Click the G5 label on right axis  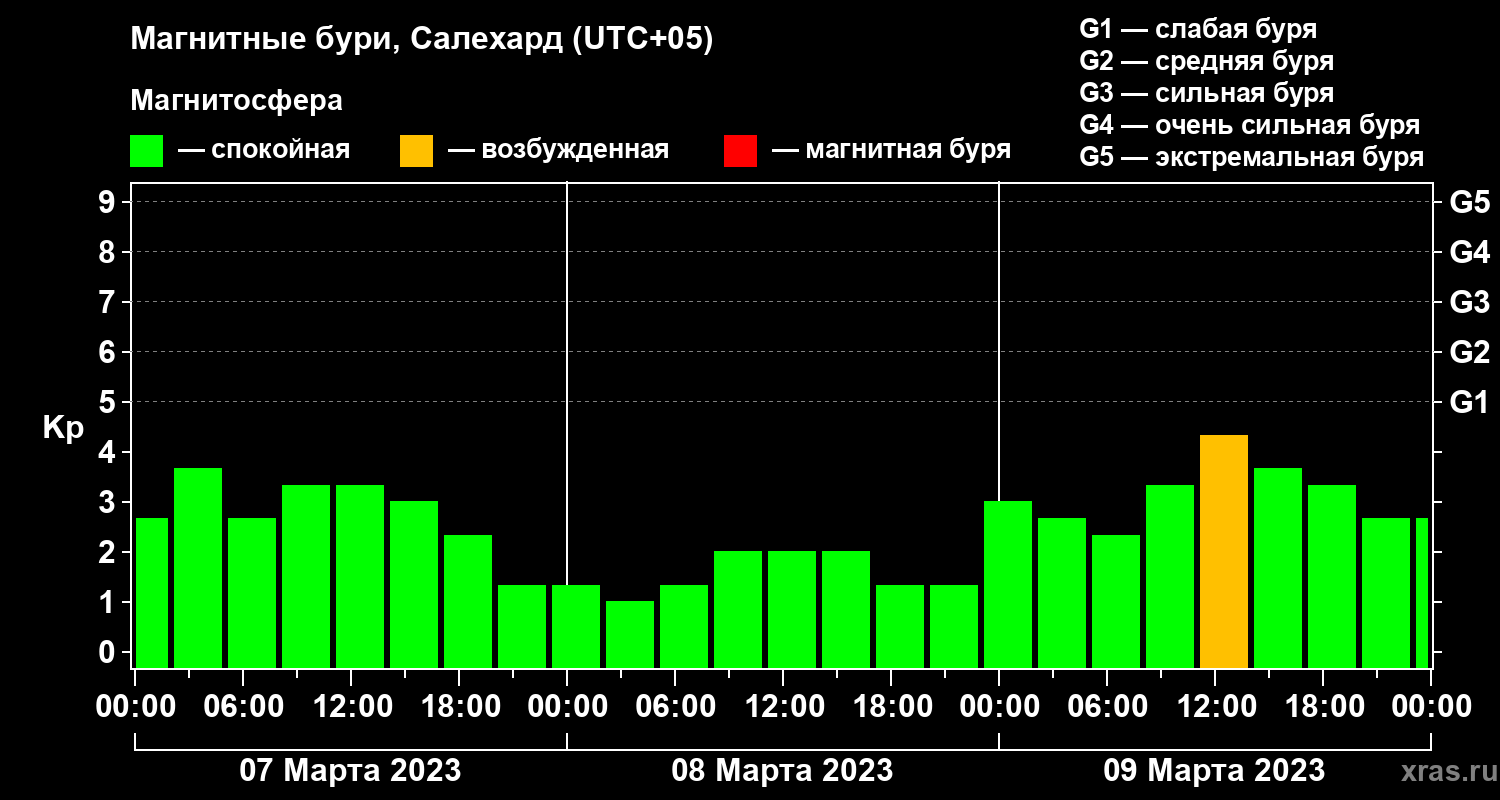click(1469, 202)
